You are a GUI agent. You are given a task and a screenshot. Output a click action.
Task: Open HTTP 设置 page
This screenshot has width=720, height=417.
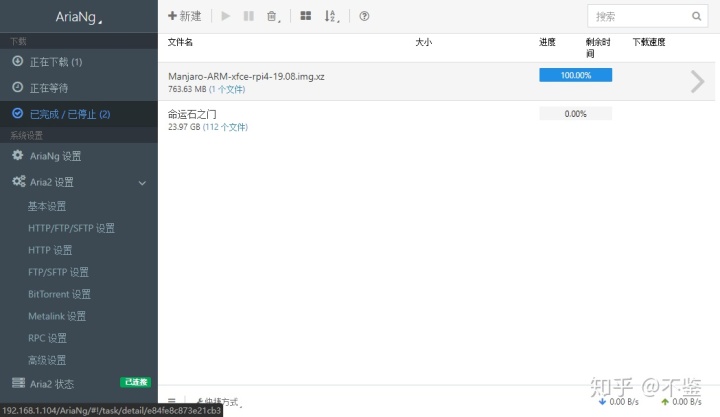50,250
